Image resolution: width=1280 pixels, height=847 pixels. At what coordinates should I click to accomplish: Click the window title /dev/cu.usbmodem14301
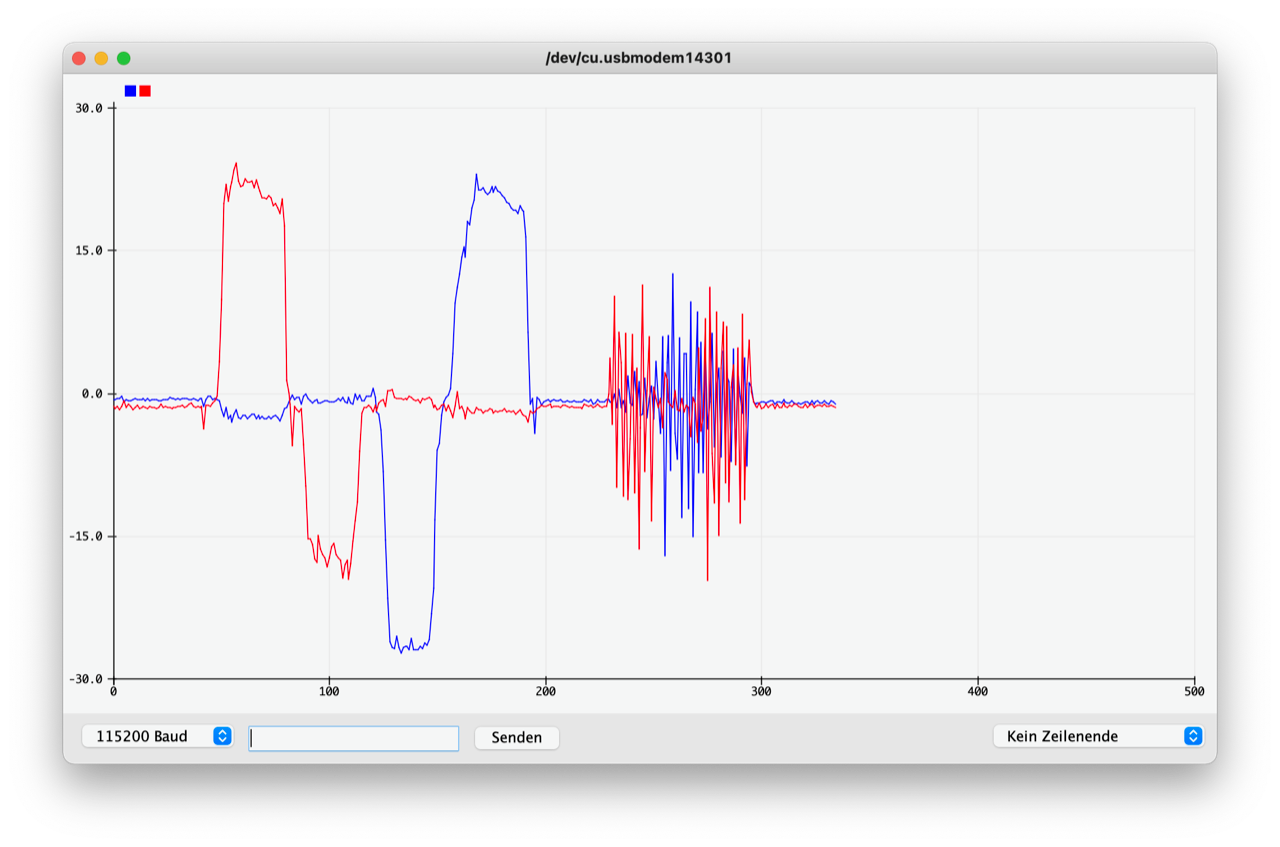coord(639,58)
